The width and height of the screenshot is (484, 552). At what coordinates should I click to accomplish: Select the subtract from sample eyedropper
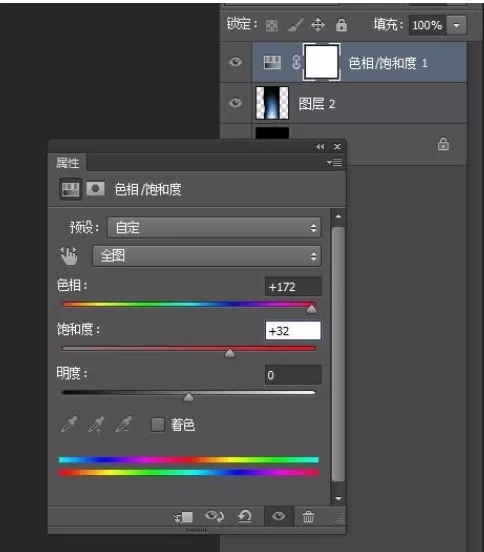coord(124,424)
